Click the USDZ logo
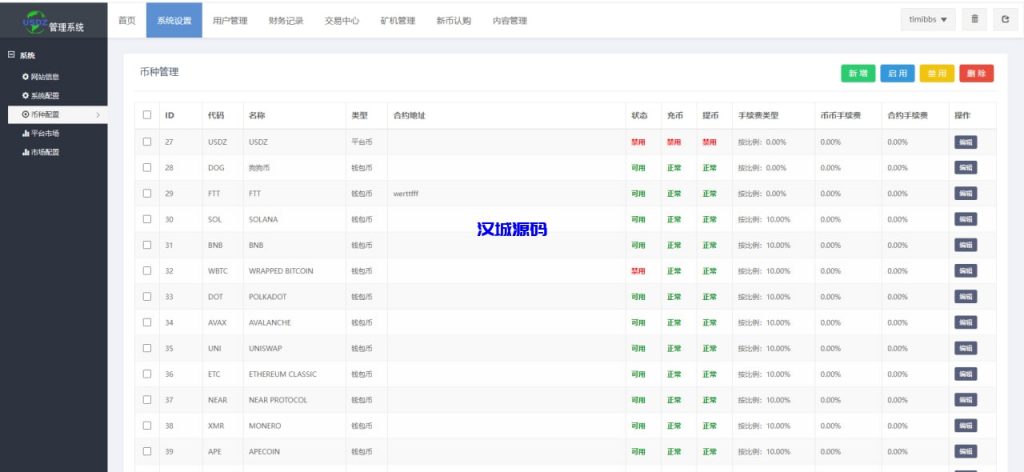This screenshot has height=472, width=1024. (35, 22)
